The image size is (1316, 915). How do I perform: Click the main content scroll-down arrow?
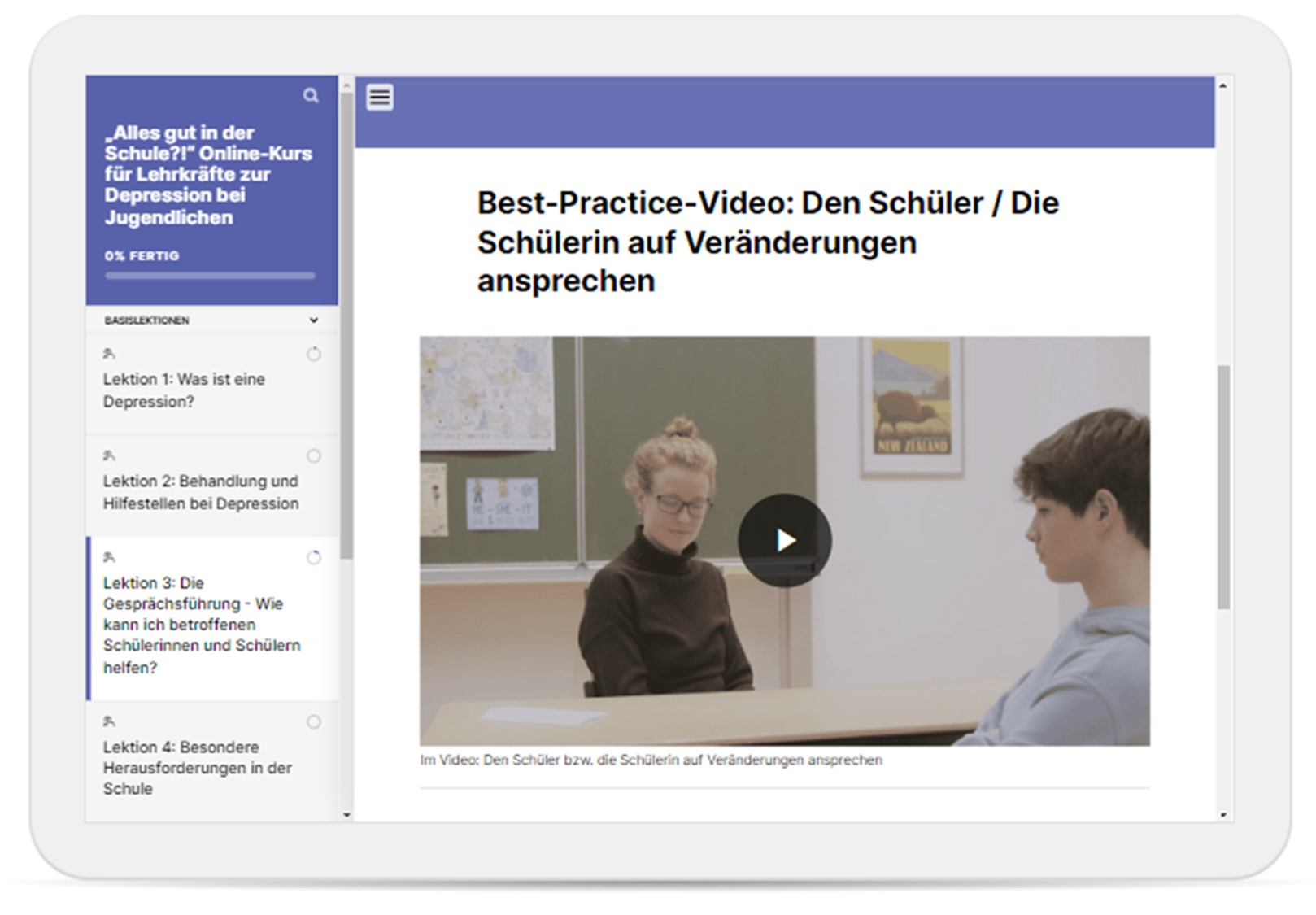tap(1222, 815)
